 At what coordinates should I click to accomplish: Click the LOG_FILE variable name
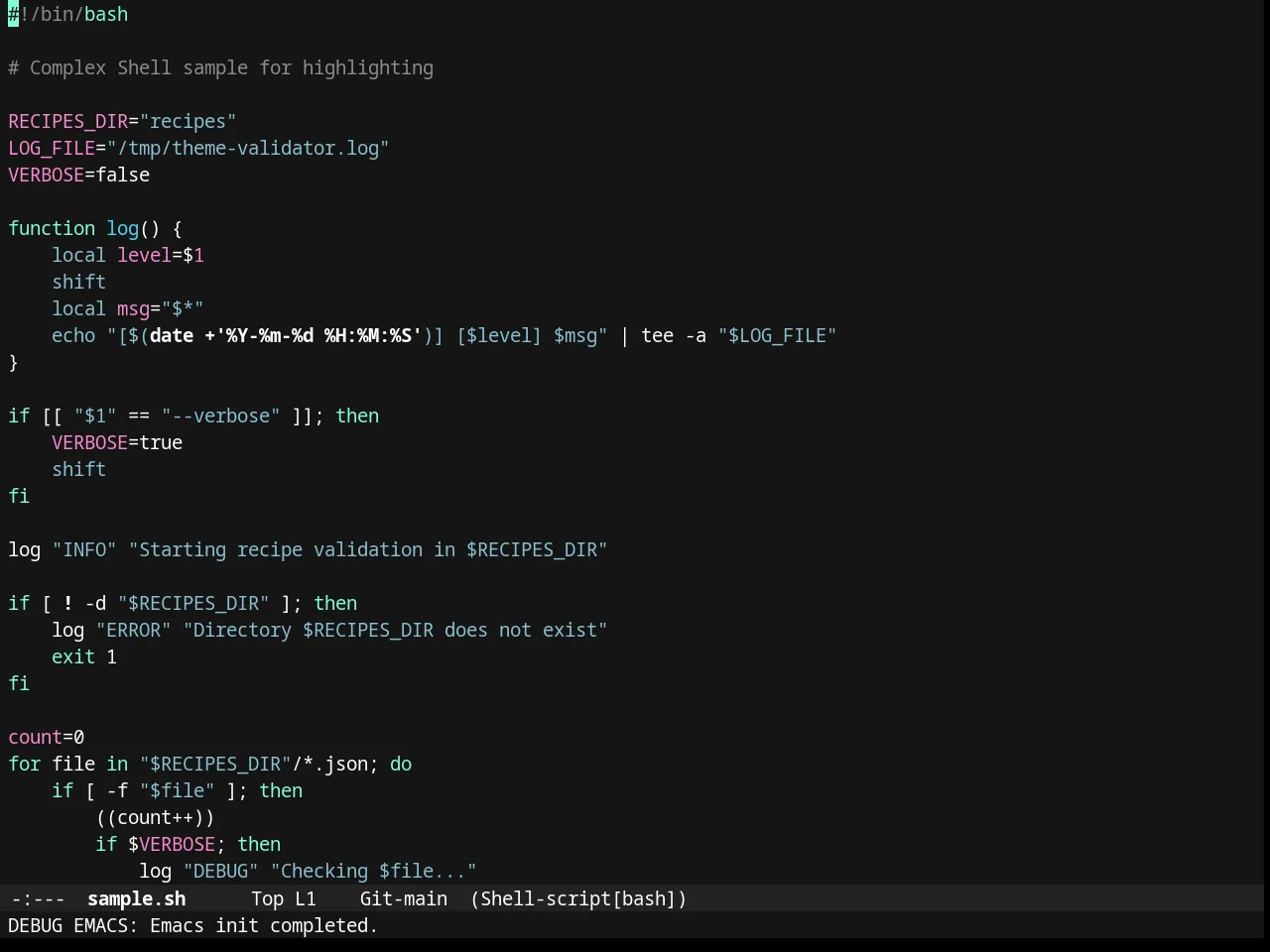(52, 148)
